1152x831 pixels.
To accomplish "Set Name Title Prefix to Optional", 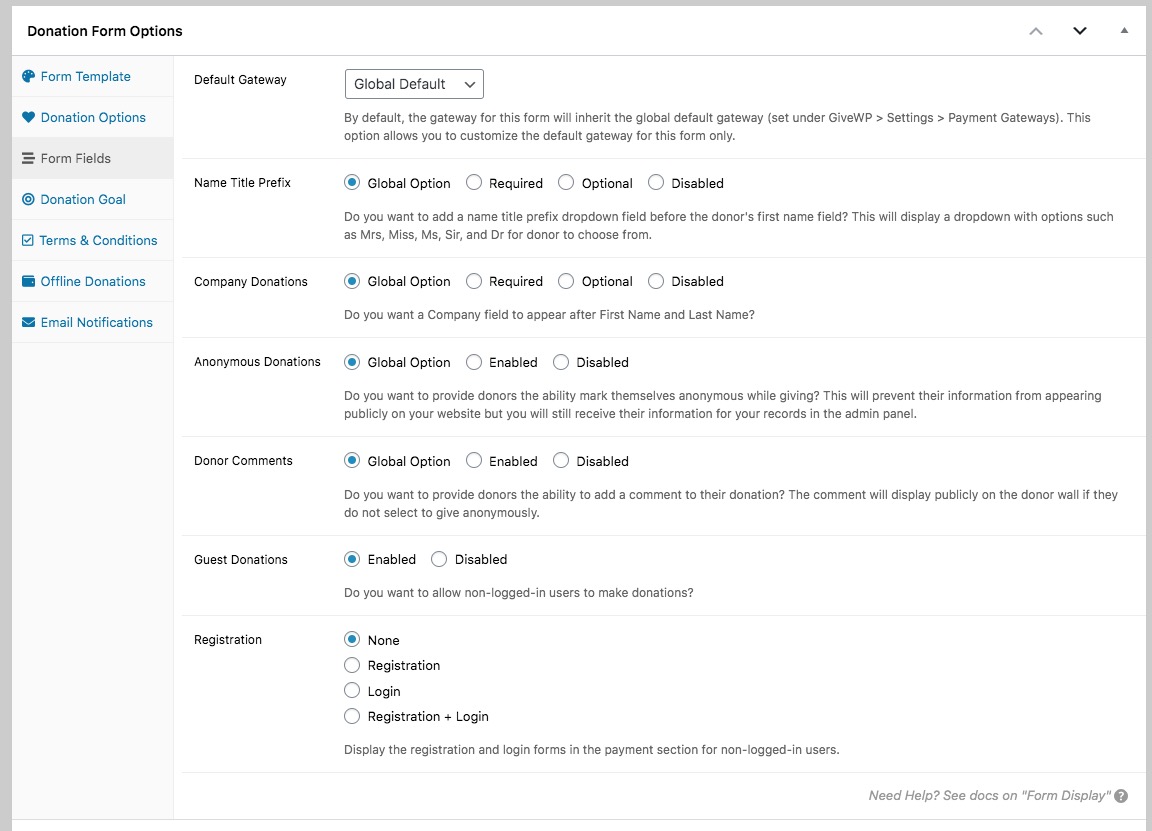I will click(566, 182).
